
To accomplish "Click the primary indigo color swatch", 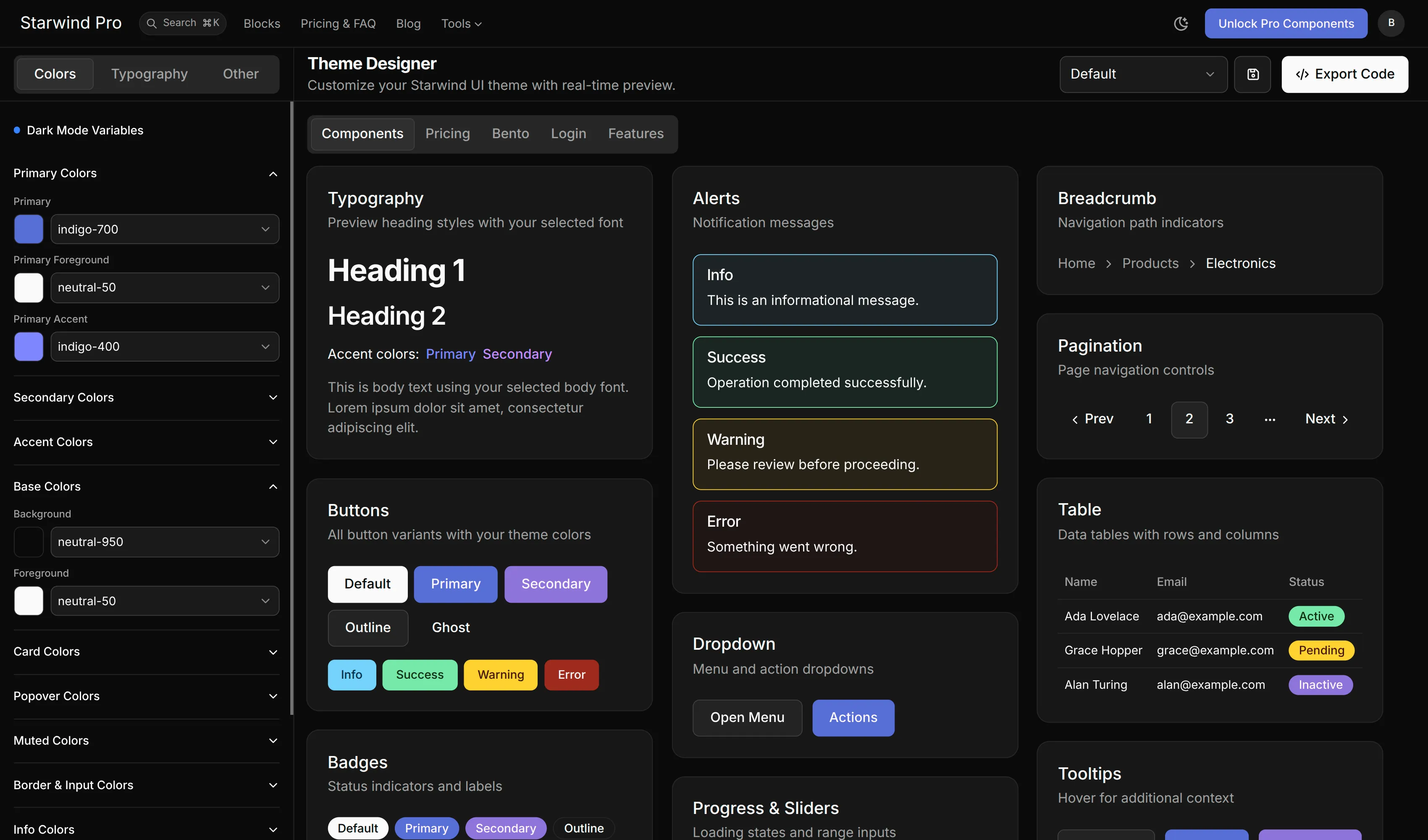I will [x=28, y=229].
